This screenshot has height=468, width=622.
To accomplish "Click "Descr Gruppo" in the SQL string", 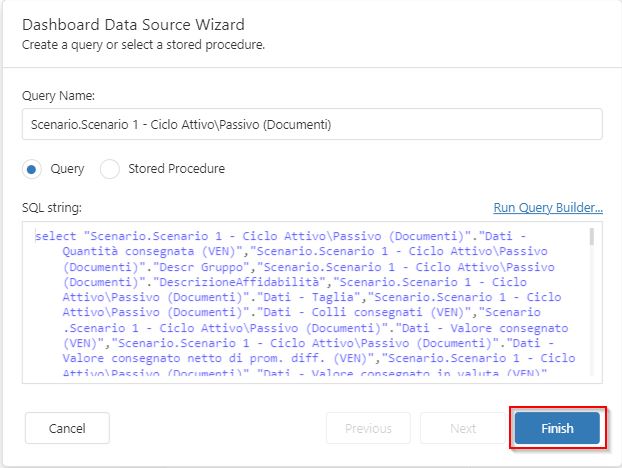I will point(200,267).
